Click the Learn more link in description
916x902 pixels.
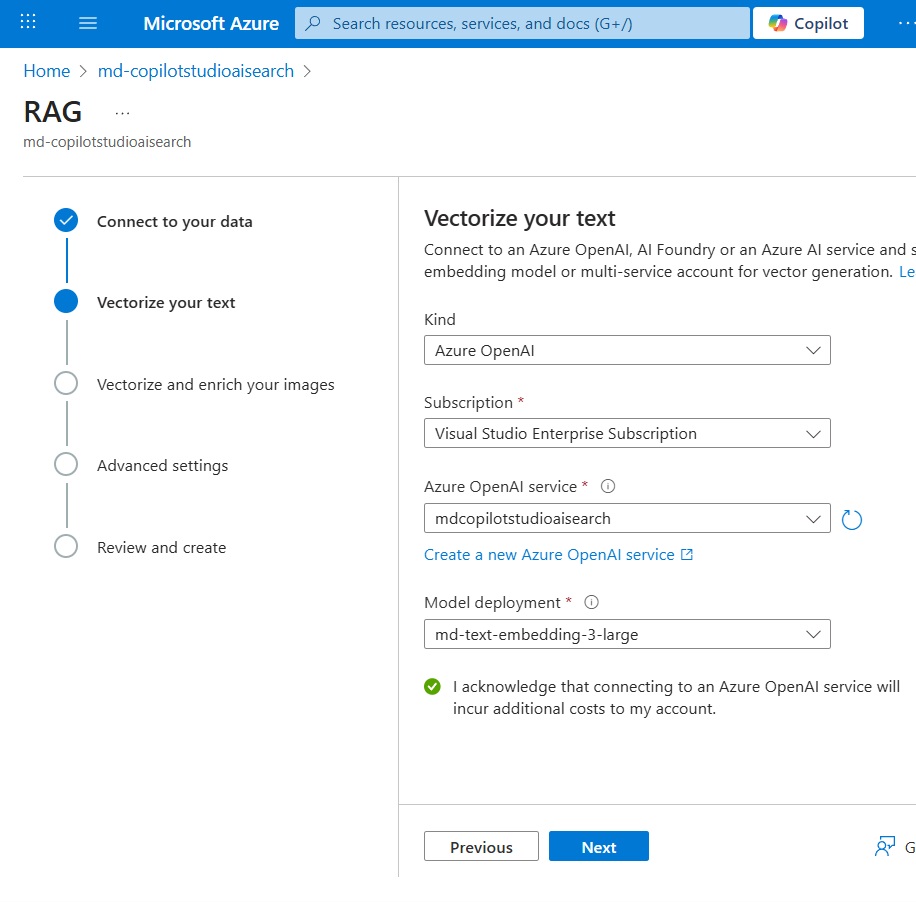pos(907,272)
